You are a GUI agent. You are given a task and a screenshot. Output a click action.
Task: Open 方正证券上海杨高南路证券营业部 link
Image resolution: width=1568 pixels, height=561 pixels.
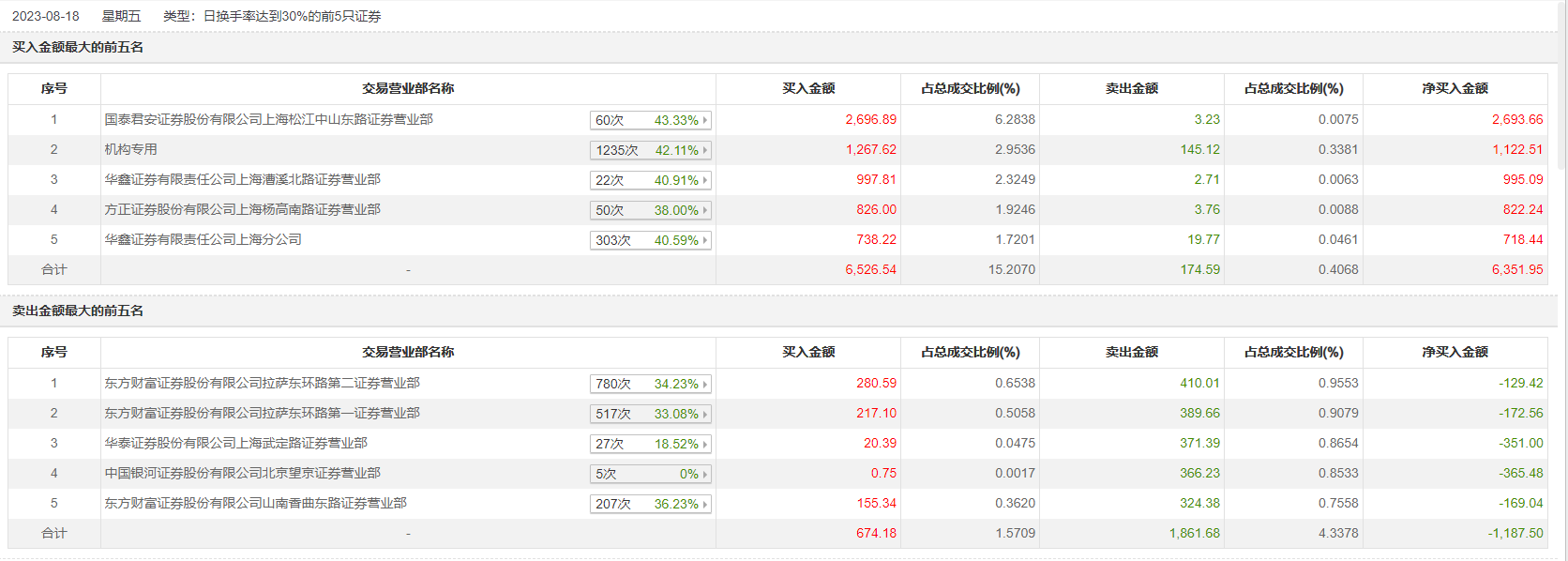242,209
